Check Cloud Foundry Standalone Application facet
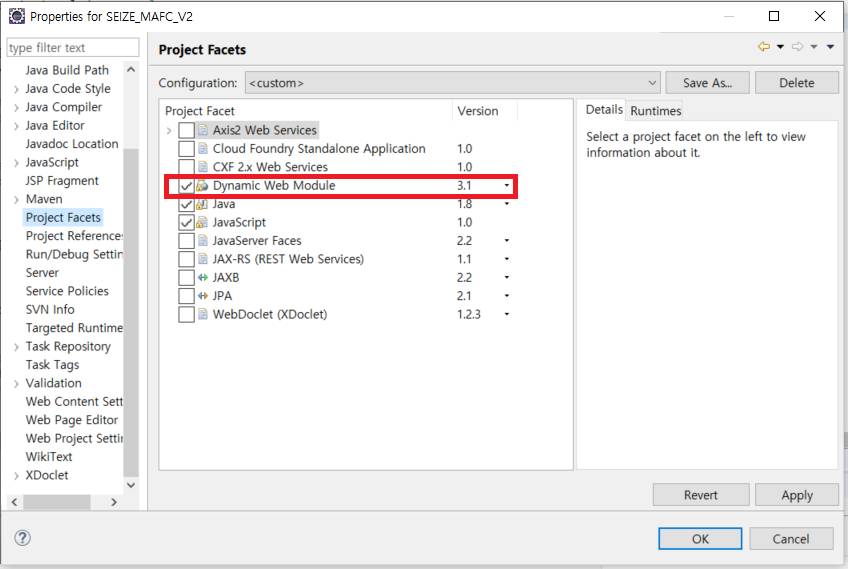 (x=187, y=149)
